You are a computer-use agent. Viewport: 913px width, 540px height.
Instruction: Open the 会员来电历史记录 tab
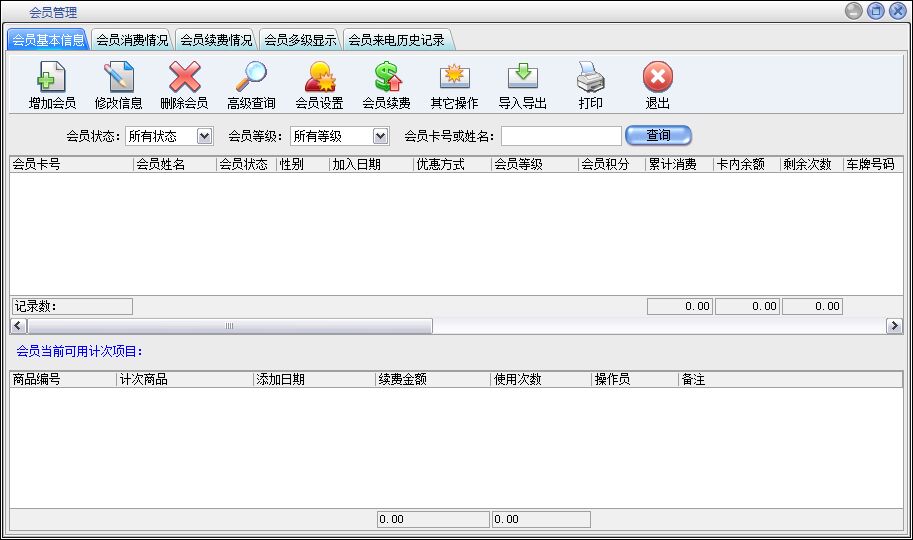coord(396,41)
